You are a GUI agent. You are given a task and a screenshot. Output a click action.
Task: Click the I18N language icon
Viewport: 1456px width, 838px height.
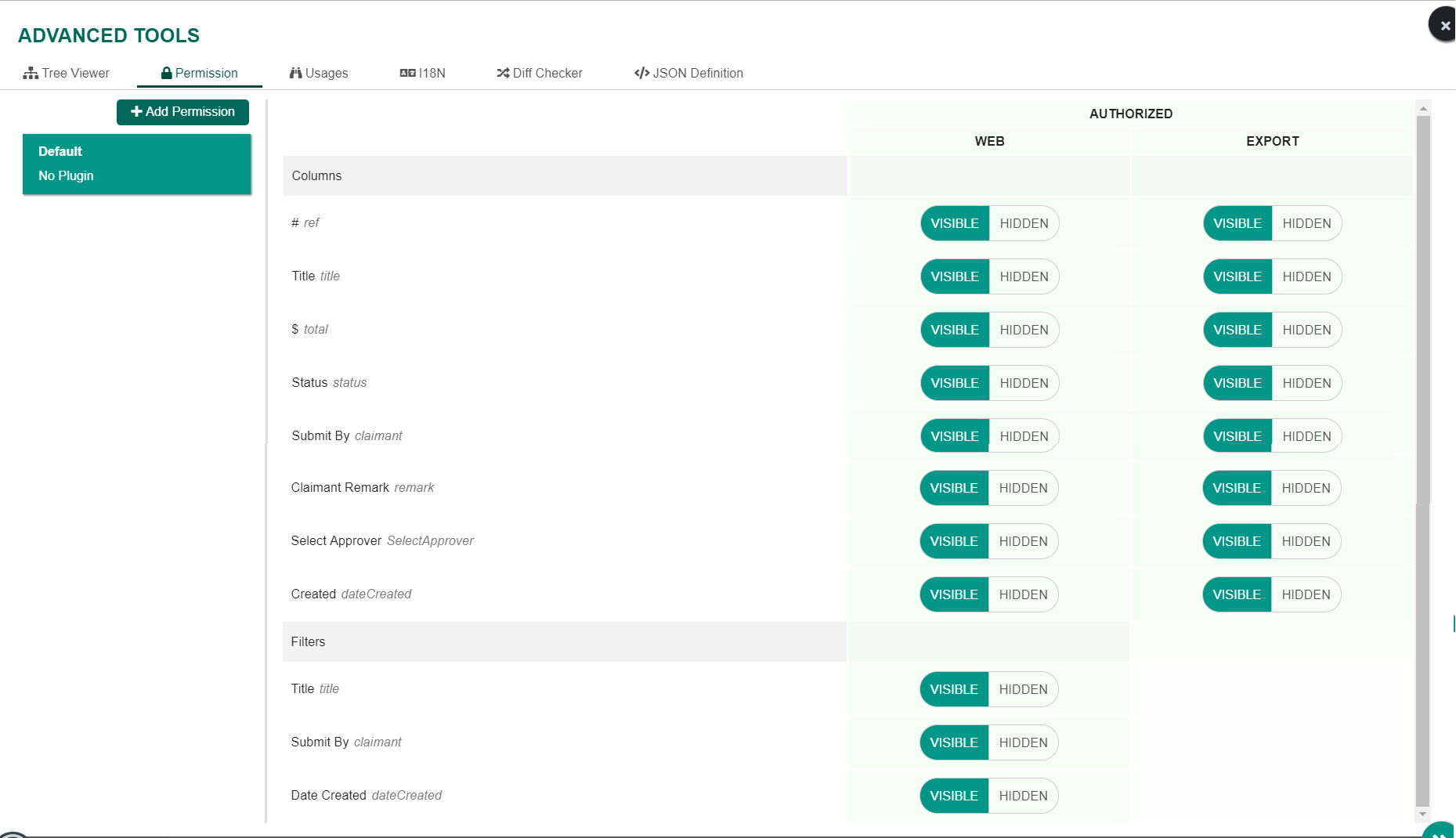pyautogui.click(x=407, y=73)
